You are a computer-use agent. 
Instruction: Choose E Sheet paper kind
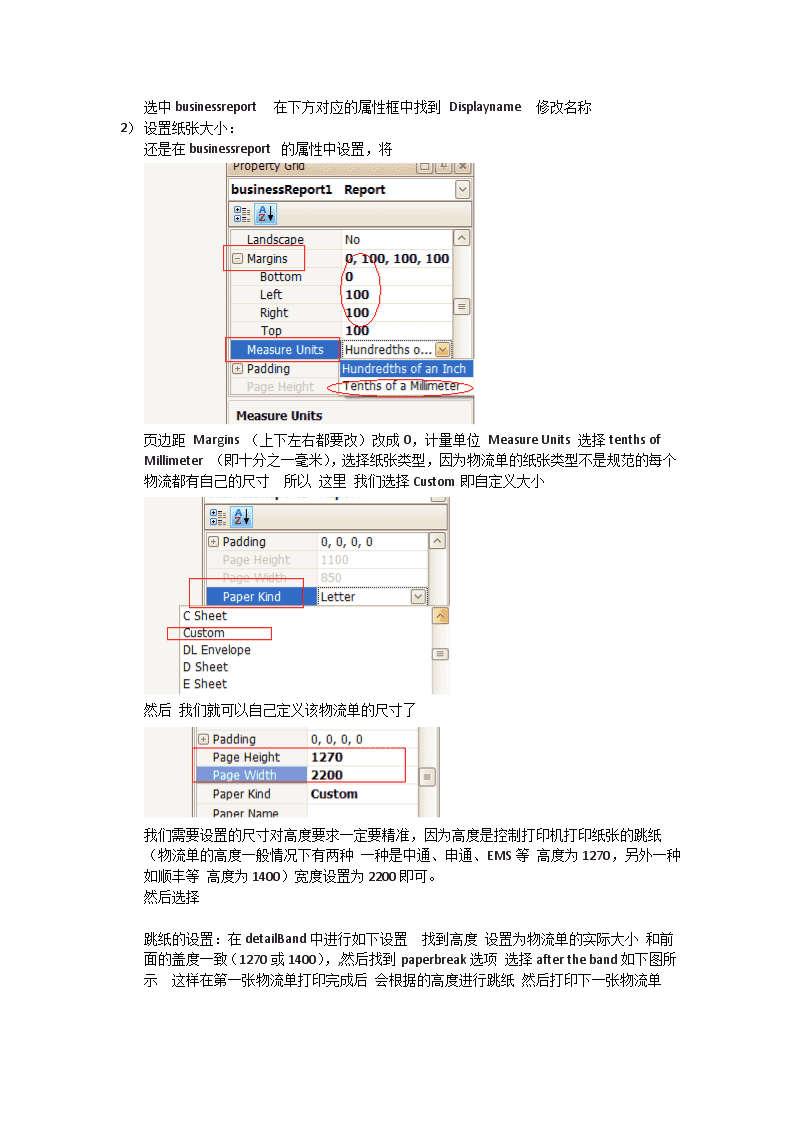click(x=205, y=684)
